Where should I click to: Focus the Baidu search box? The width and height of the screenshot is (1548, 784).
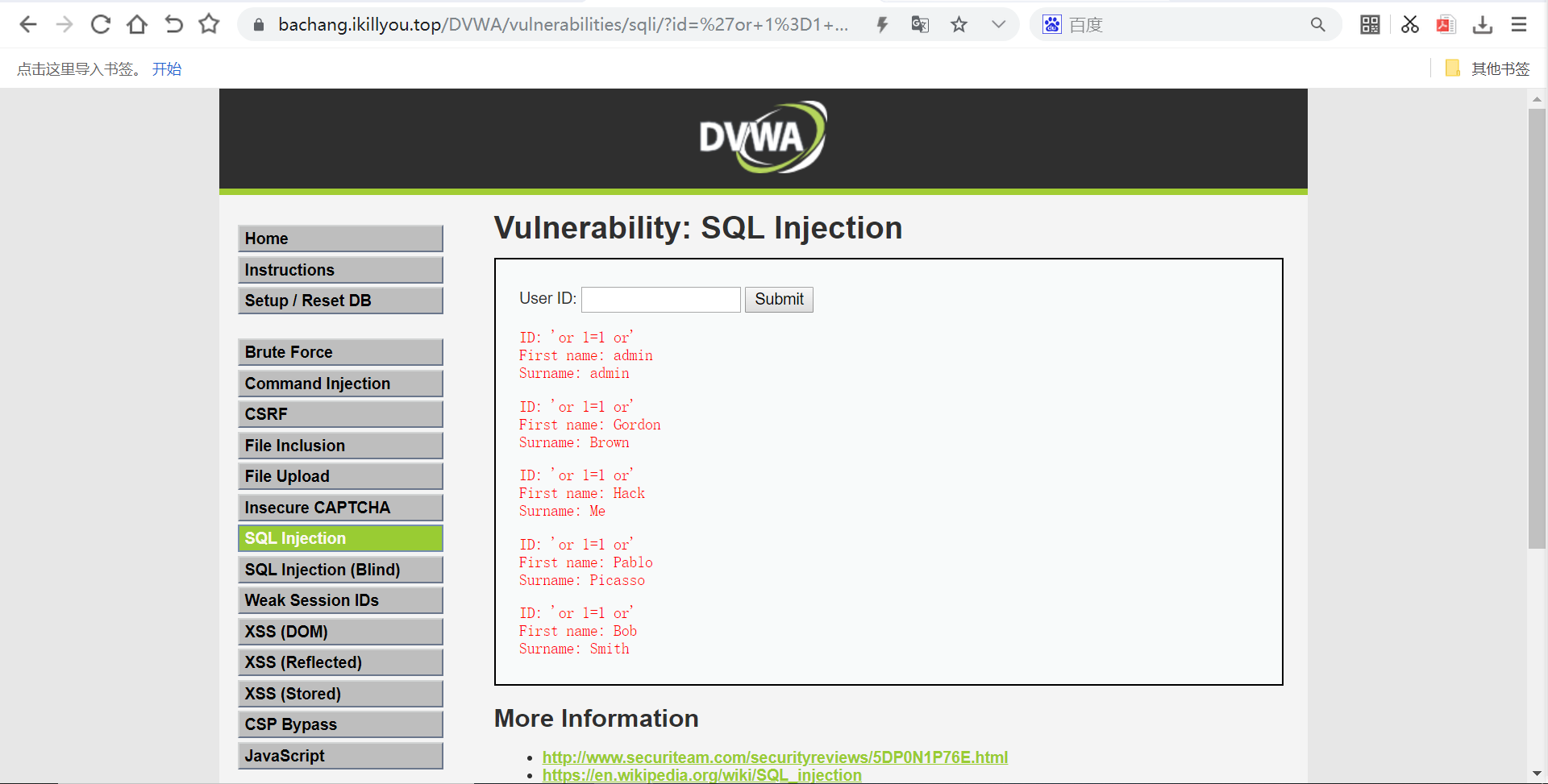[1185, 25]
